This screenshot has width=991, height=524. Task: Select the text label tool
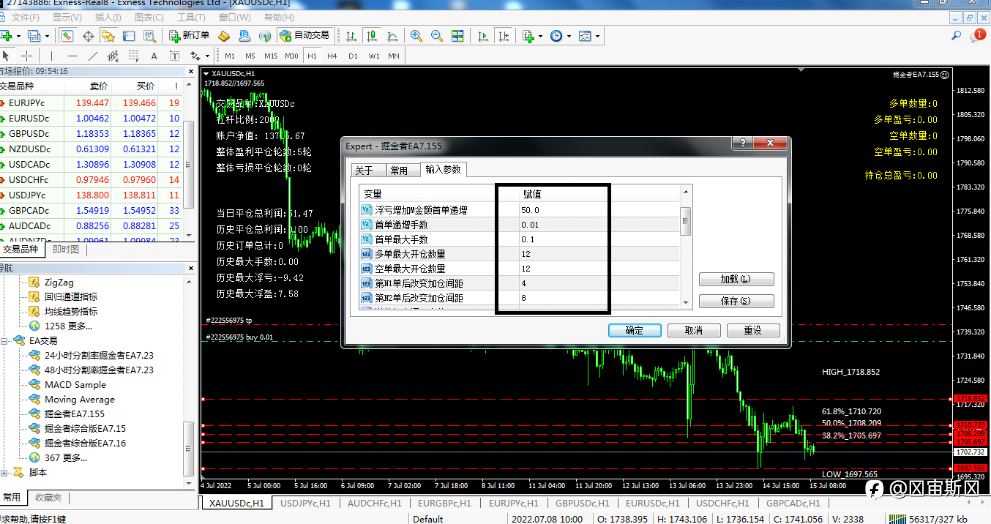[174, 56]
